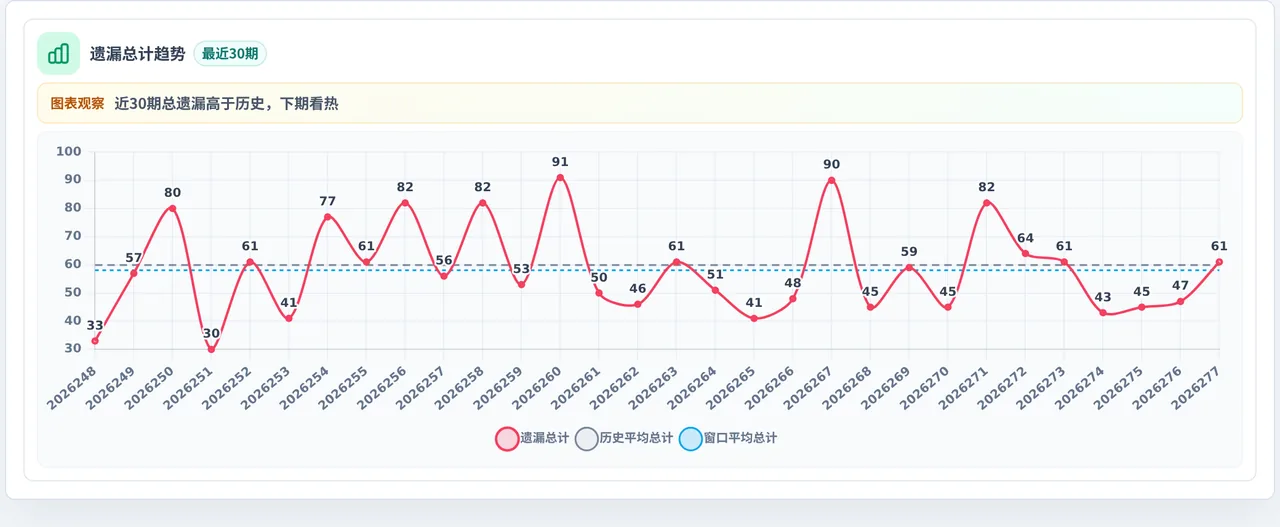Screen dimensions: 1280x527
Task: Click the x-axis label 2026252
Action: tap(227, 387)
